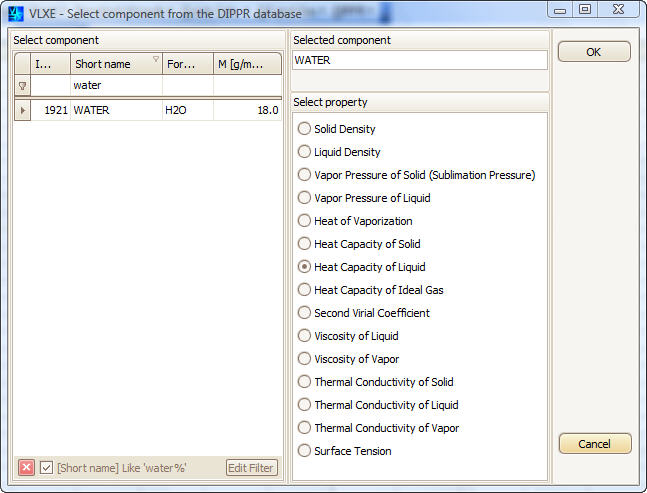Click the VLXE app icon in title bar

[16, 14]
